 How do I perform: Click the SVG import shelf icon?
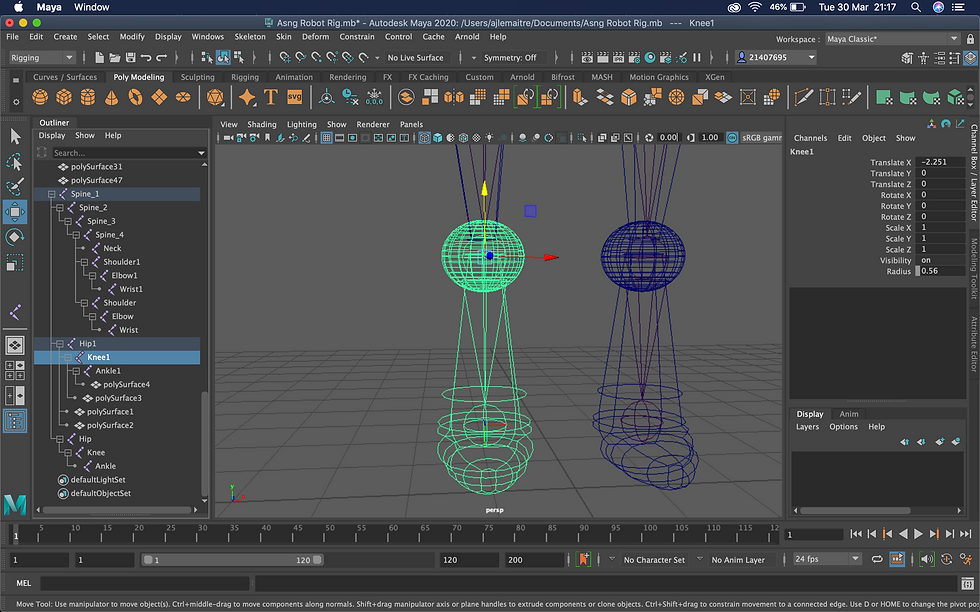294,97
